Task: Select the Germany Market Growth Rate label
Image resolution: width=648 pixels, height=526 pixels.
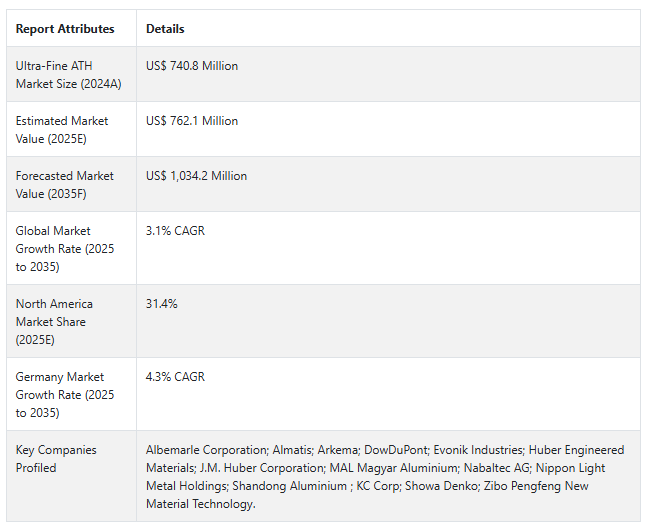Action: 65,395
